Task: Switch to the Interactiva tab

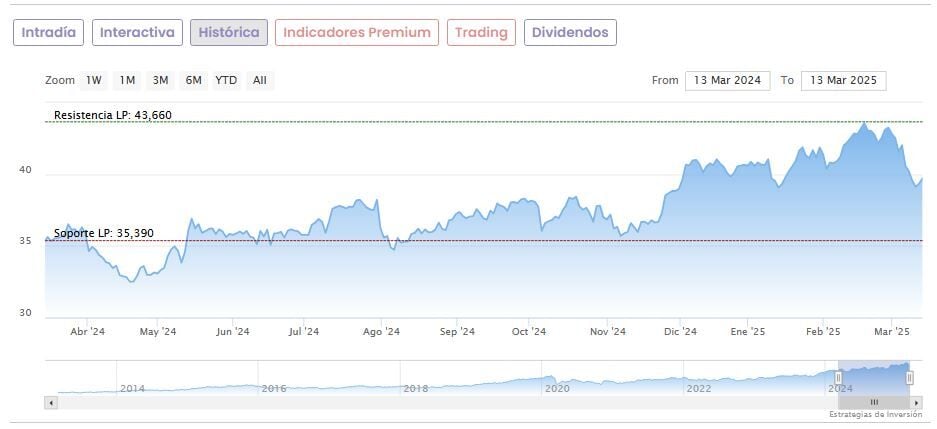Action: pyautogui.click(x=138, y=33)
